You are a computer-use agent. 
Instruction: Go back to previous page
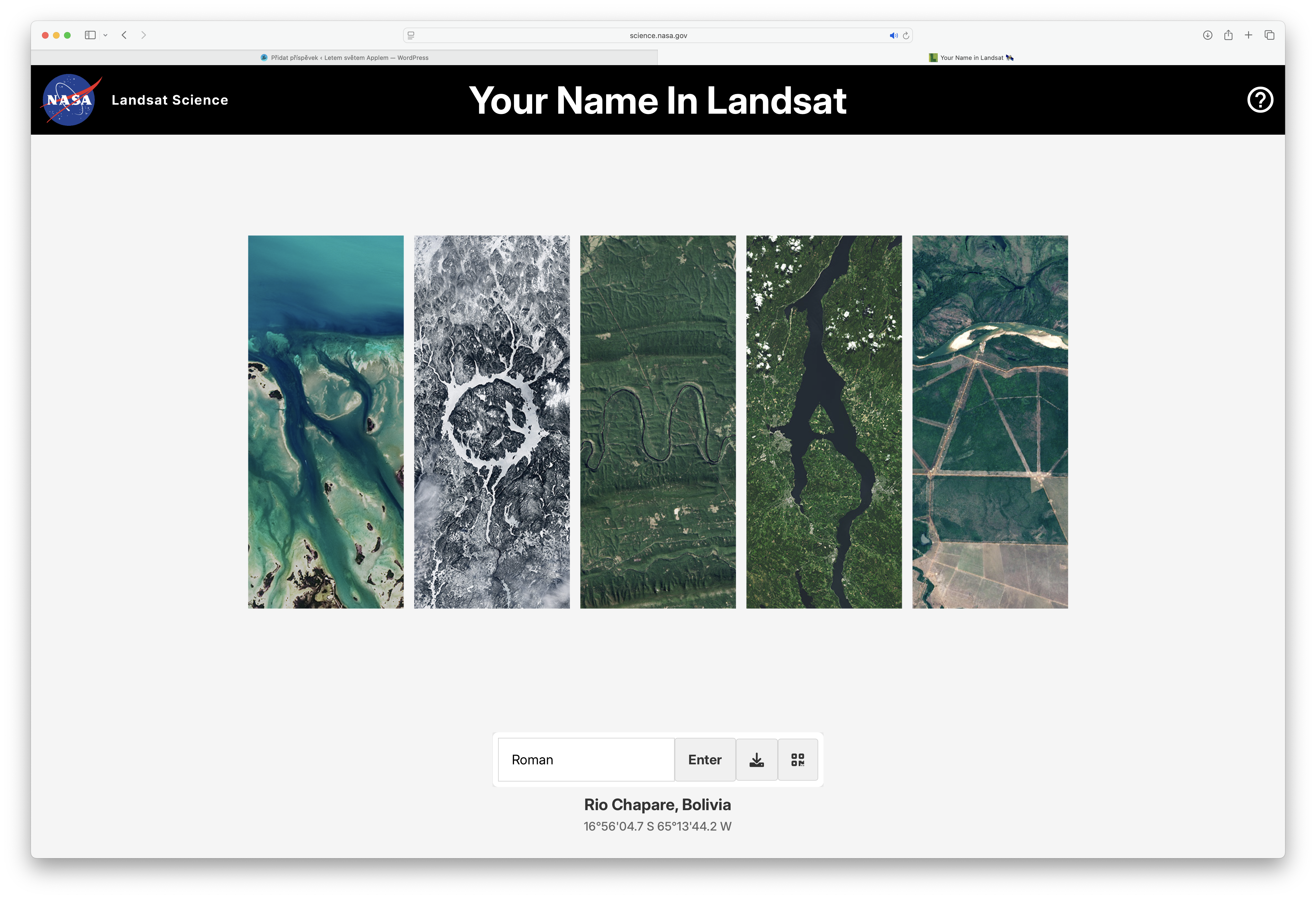point(124,35)
